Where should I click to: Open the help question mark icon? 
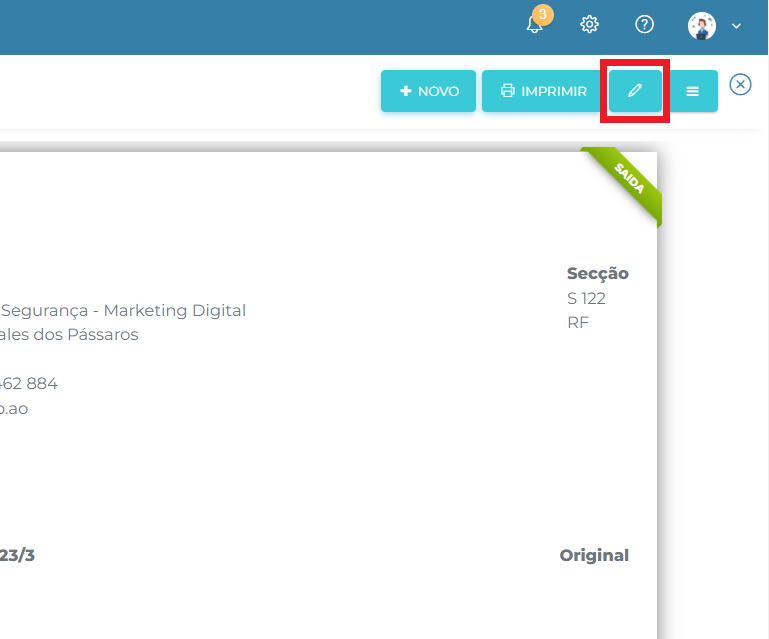coord(644,24)
